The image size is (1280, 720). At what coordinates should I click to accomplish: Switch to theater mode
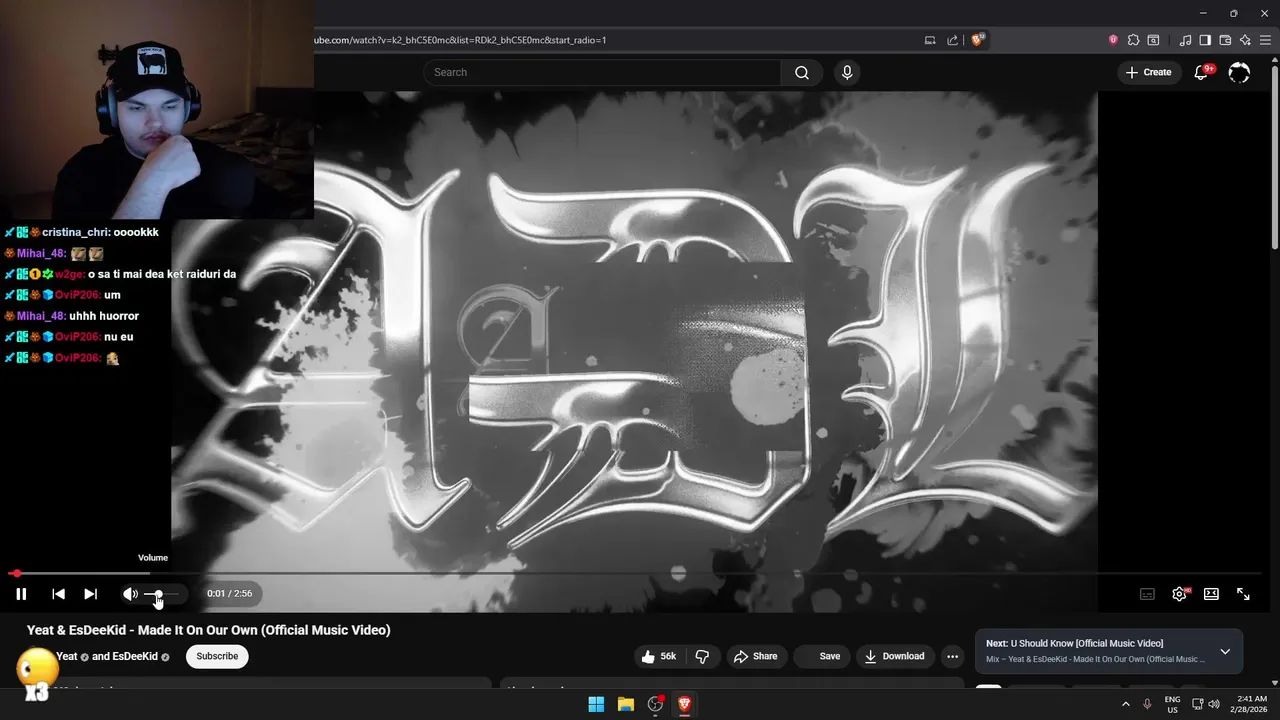[1211, 594]
